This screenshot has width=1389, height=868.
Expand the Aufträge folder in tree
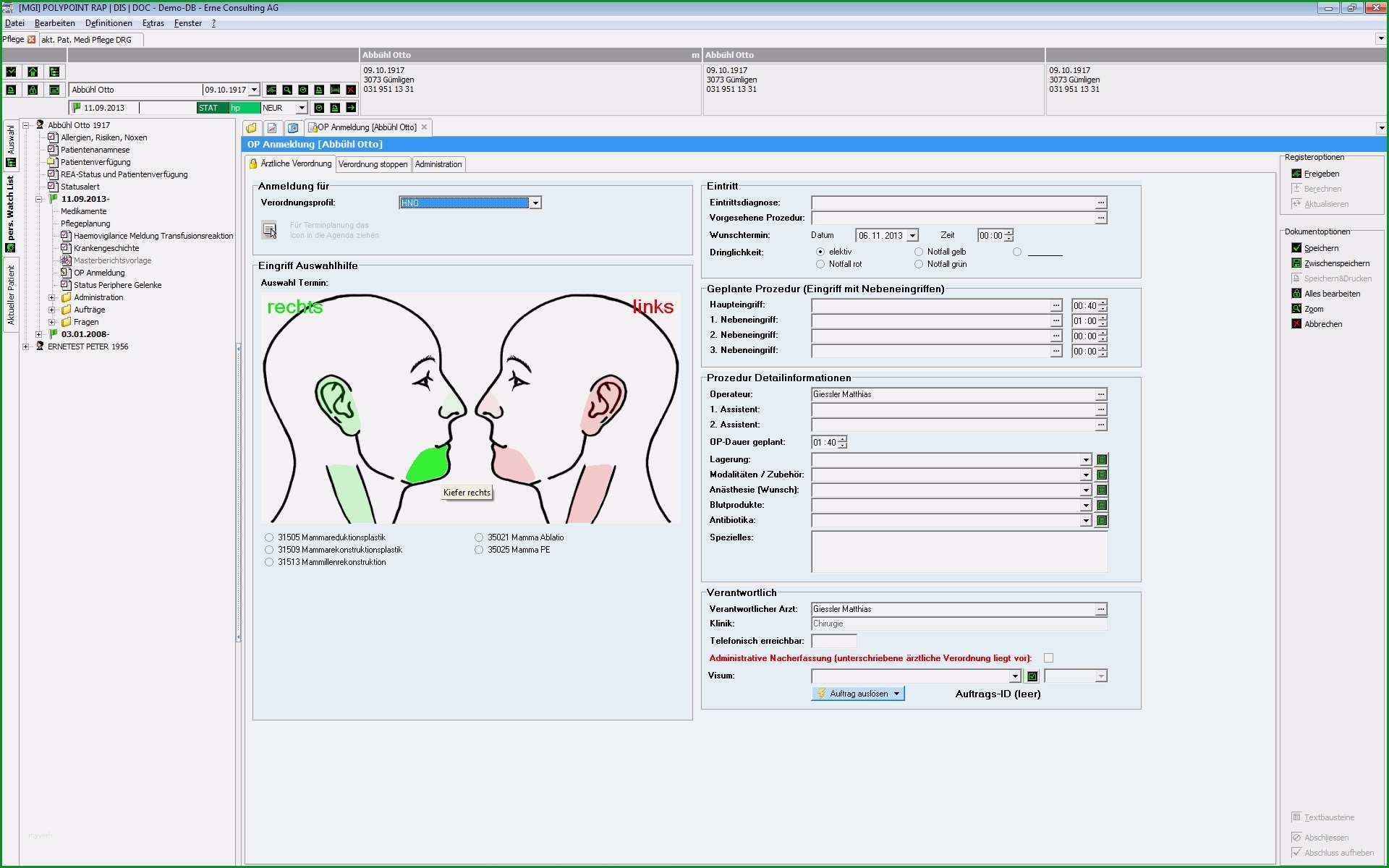(x=51, y=310)
